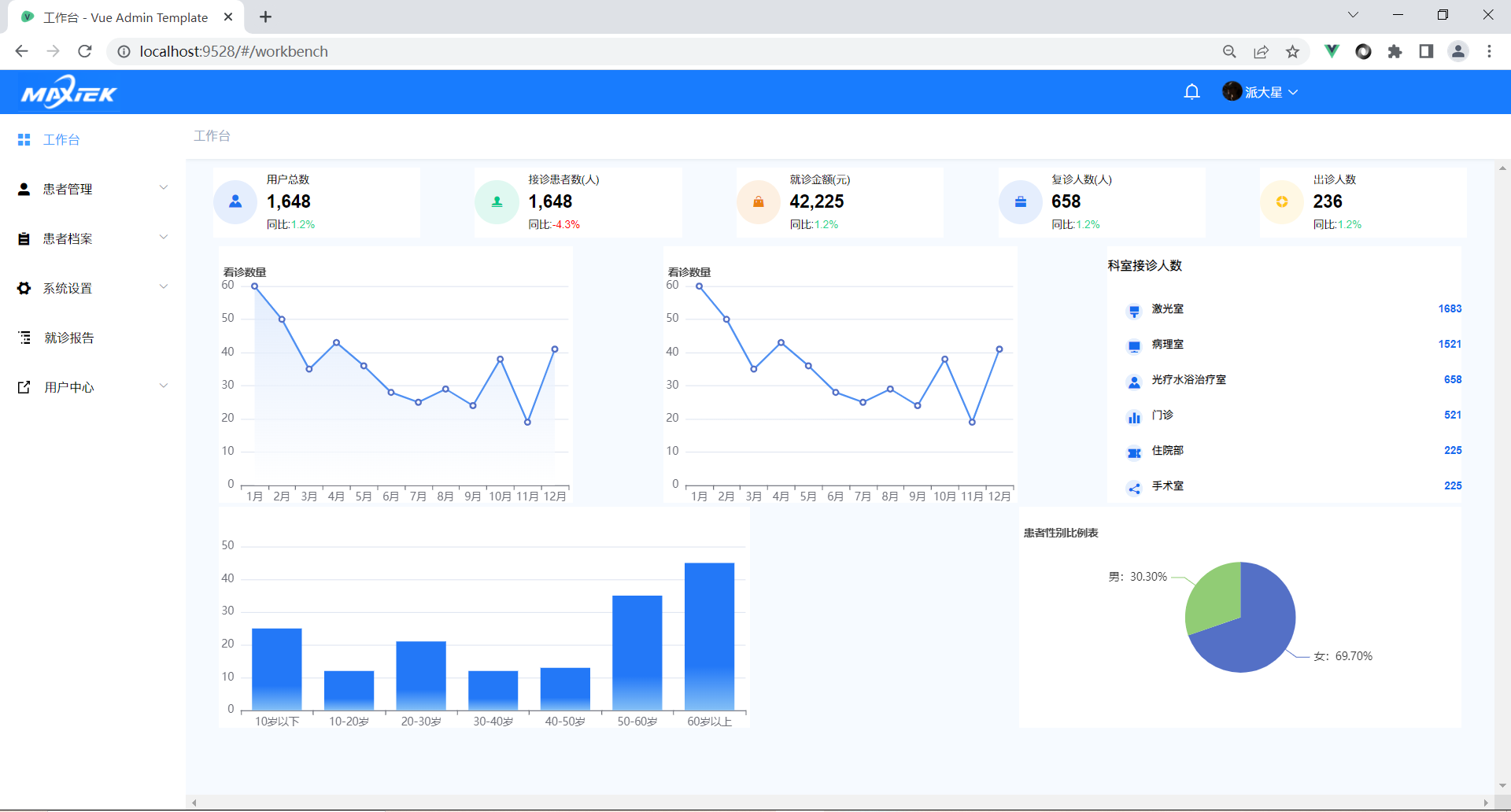Image resolution: width=1511 pixels, height=812 pixels.
Task: Click the 手术室 share icon
Action: (1134, 489)
